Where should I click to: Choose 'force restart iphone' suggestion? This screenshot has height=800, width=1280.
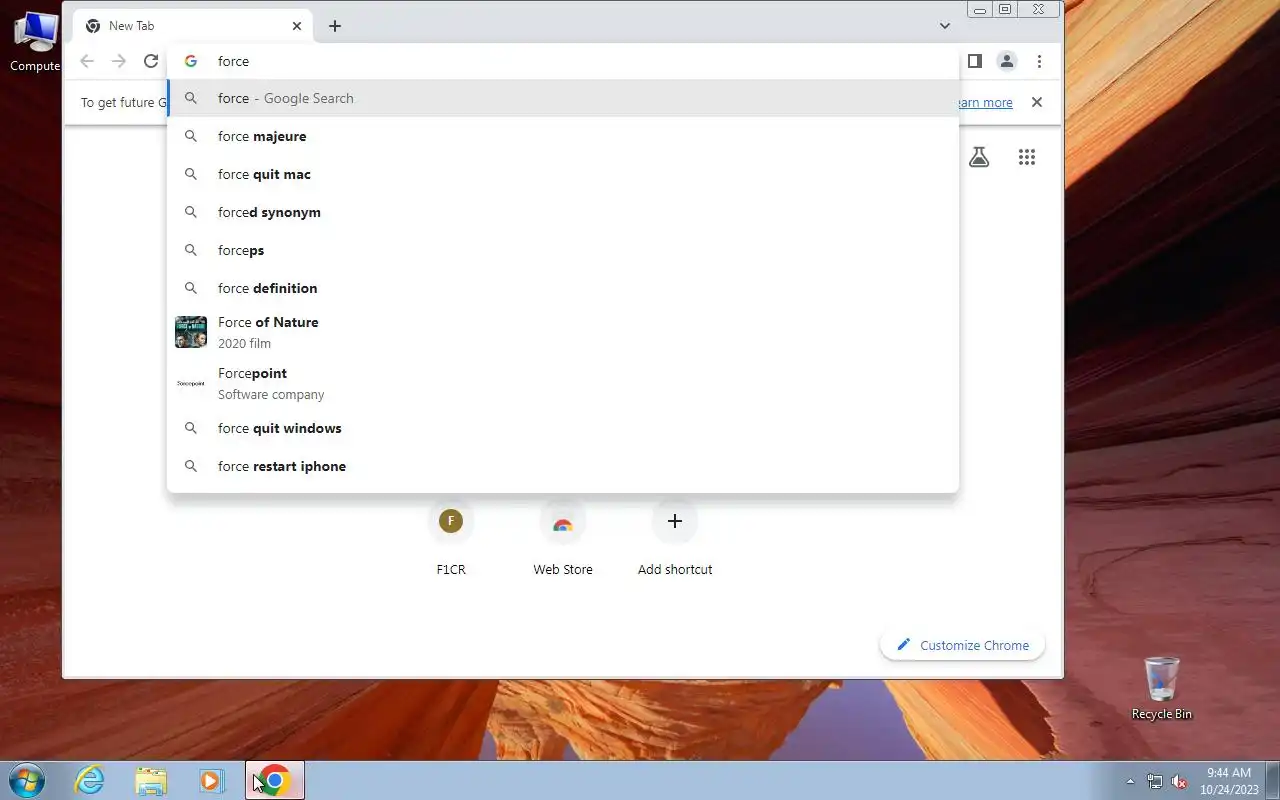563,466
